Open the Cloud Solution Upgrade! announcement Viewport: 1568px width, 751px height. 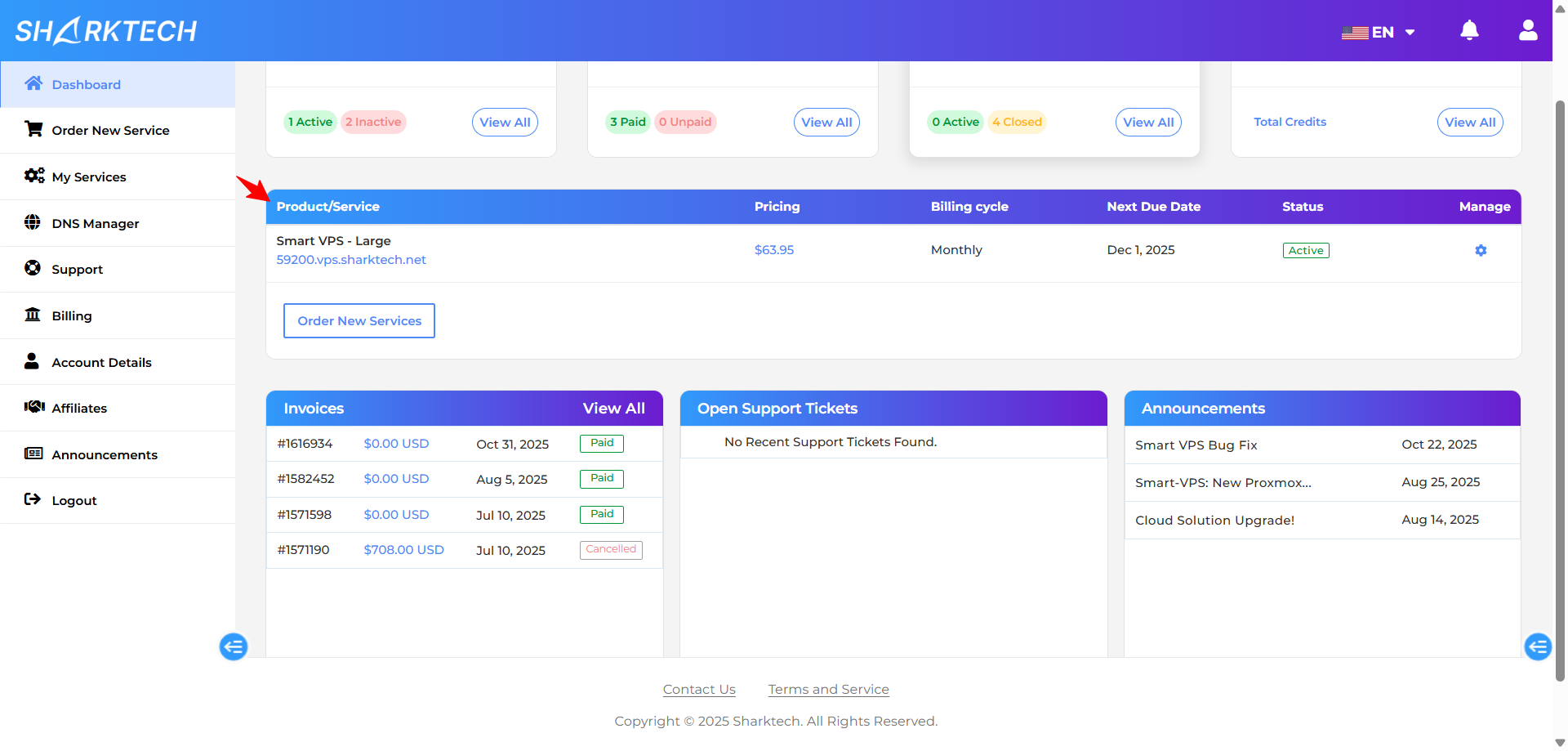1214,521
